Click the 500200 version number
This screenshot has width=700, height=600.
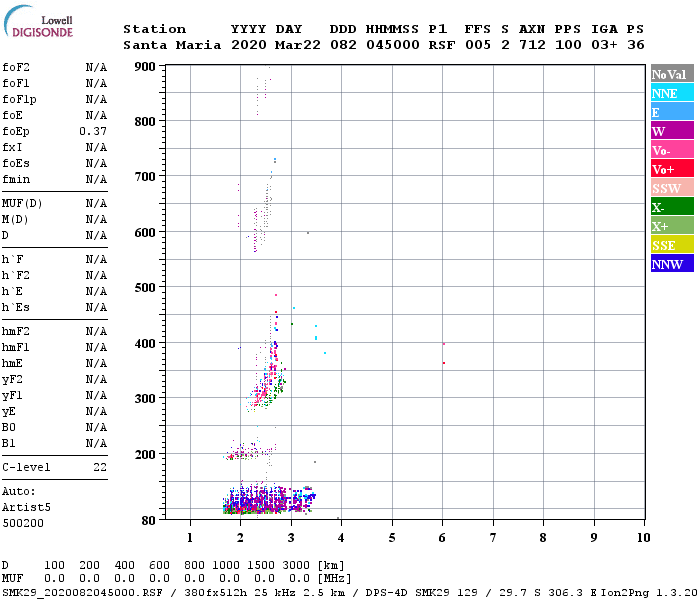23,523
